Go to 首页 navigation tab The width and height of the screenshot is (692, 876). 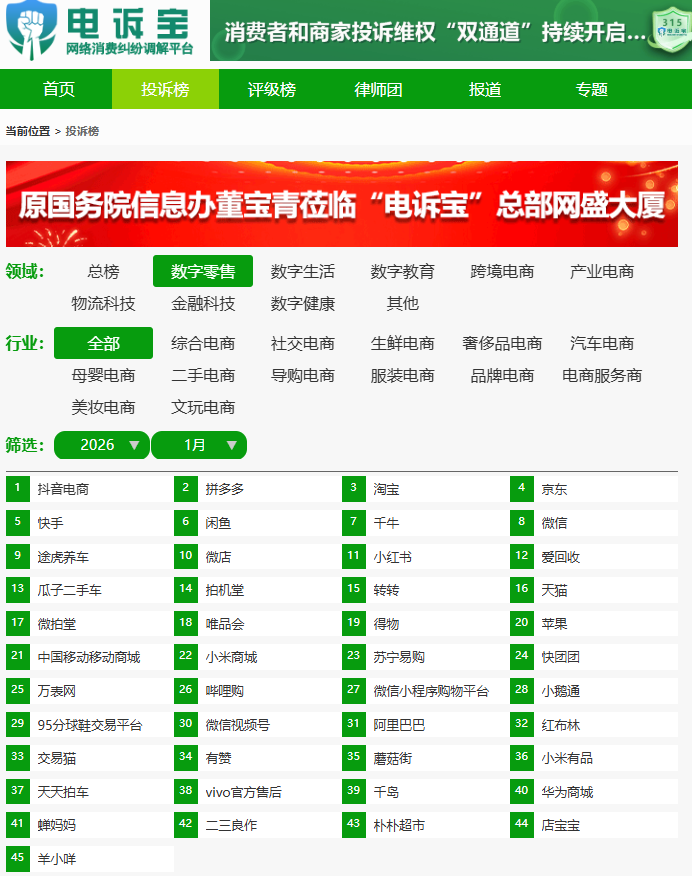pyautogui.click(x=59, y=89)
